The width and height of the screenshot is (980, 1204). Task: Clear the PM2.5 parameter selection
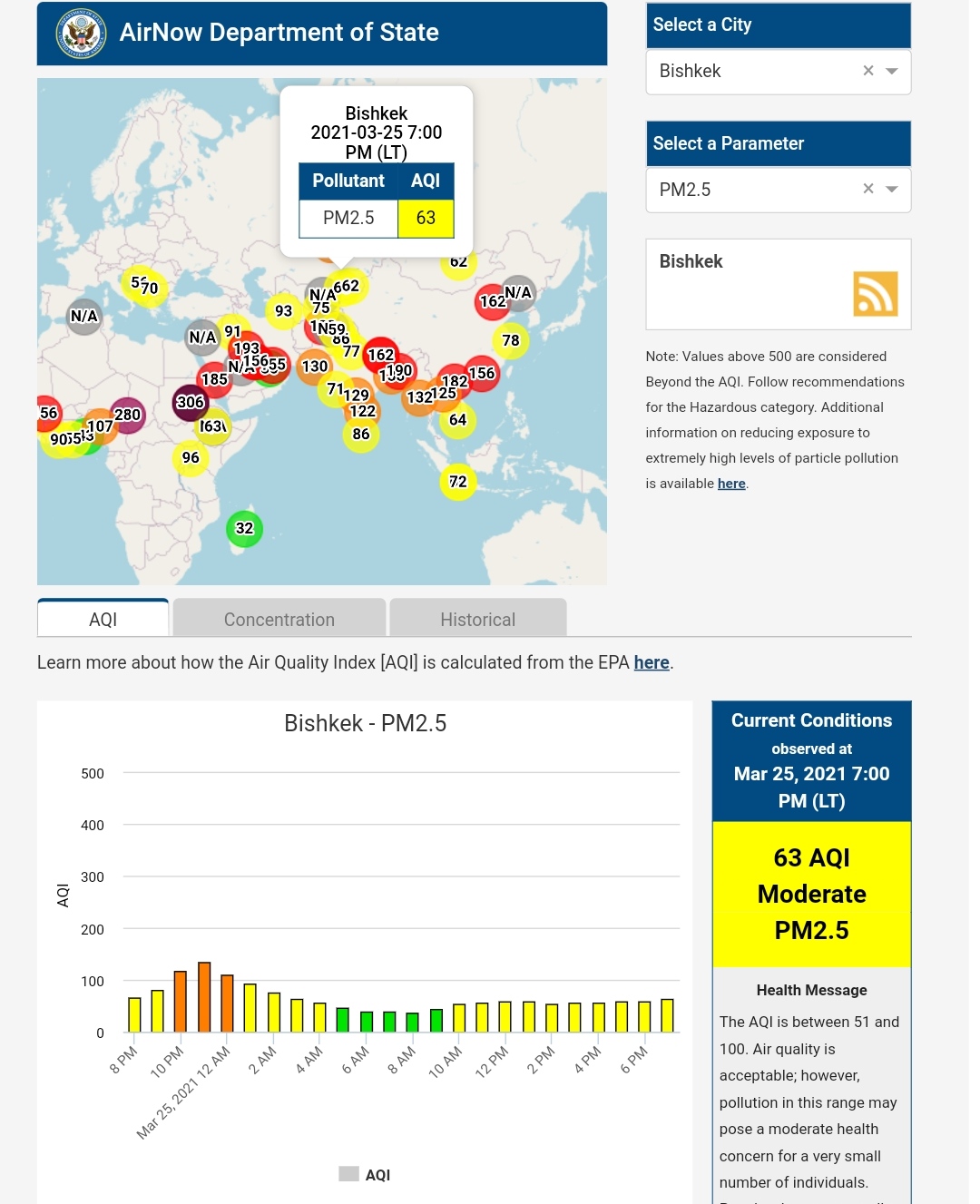(867, 189)
